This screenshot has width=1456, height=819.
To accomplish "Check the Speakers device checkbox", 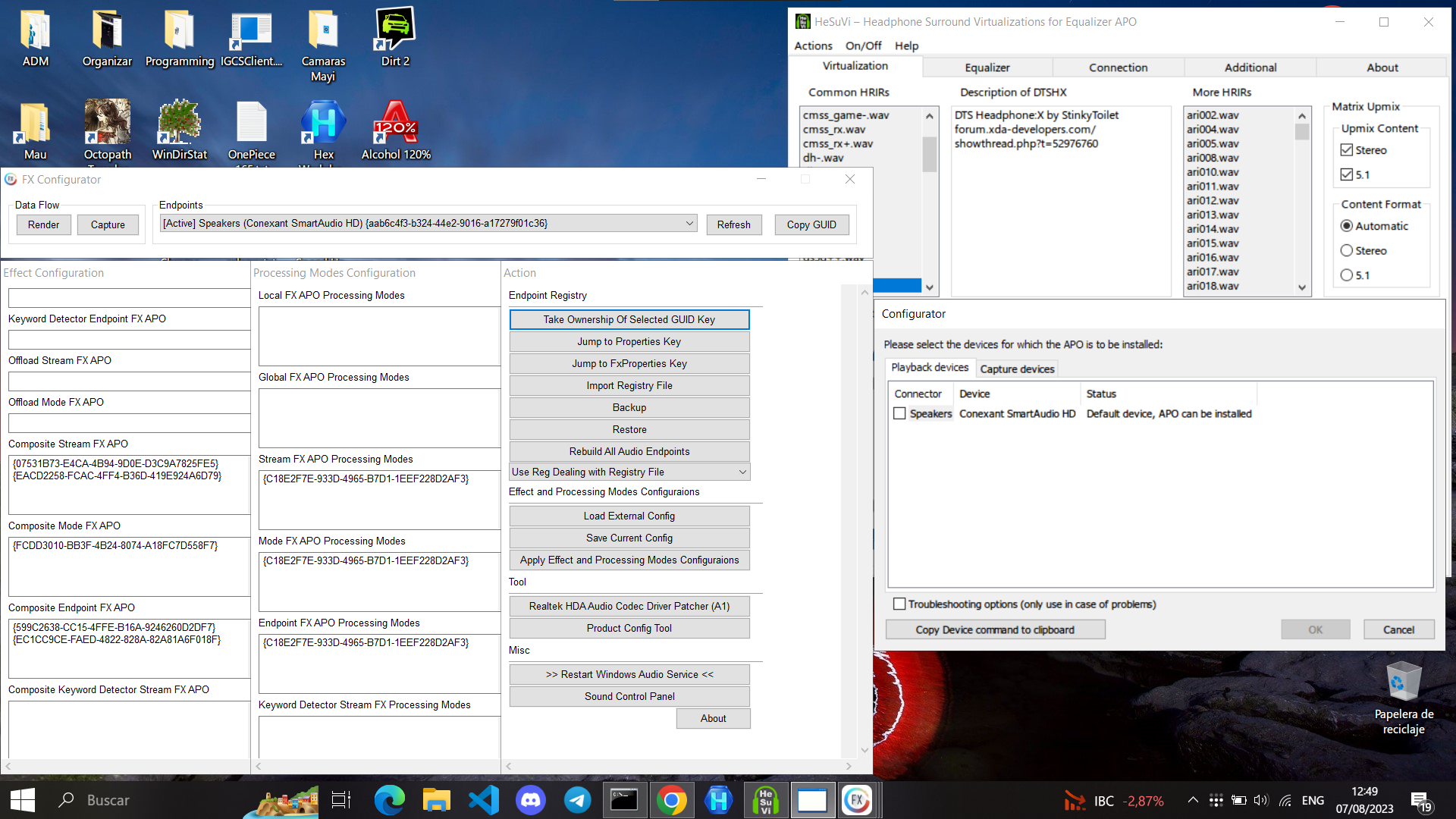I will 899,413.
